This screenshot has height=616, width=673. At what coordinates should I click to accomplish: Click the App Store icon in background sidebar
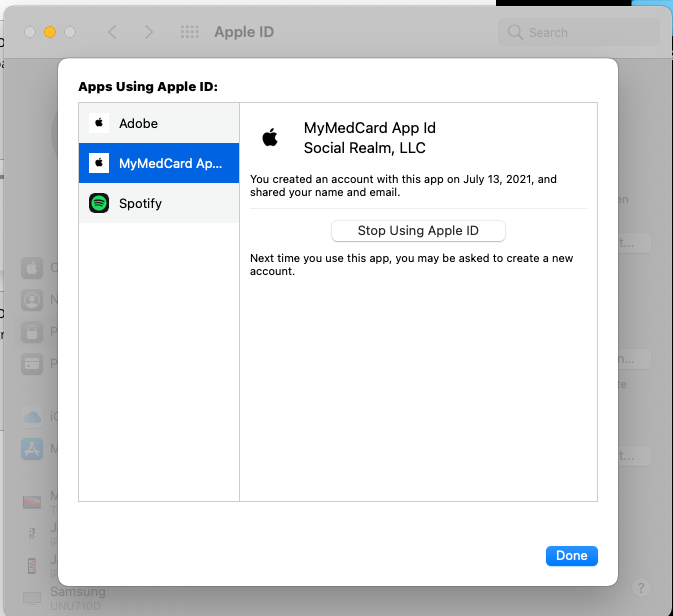[32, 449]
